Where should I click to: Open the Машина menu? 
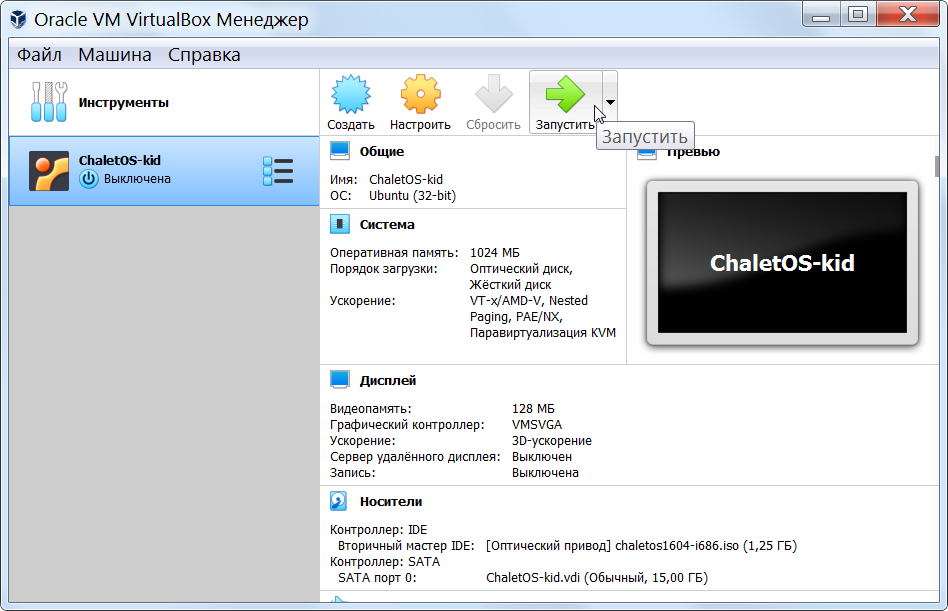point(115,55)
